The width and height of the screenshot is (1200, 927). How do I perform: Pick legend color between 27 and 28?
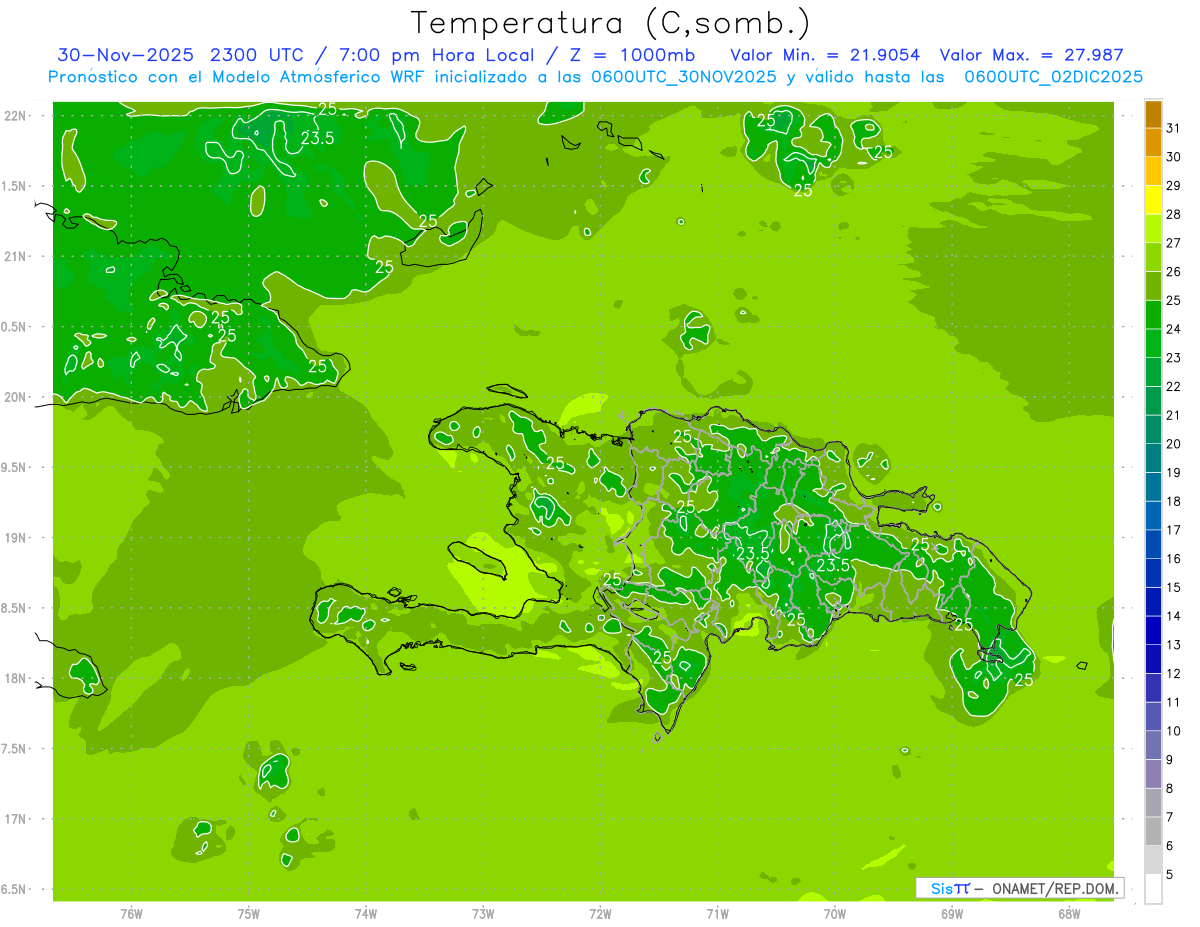coord(1153,229)
